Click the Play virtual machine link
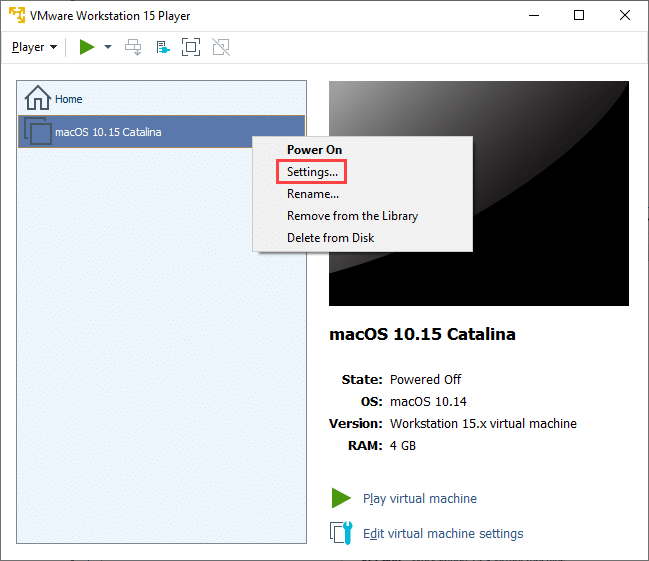This screenshot has width=649, height=561. click(x=420, y=498)
